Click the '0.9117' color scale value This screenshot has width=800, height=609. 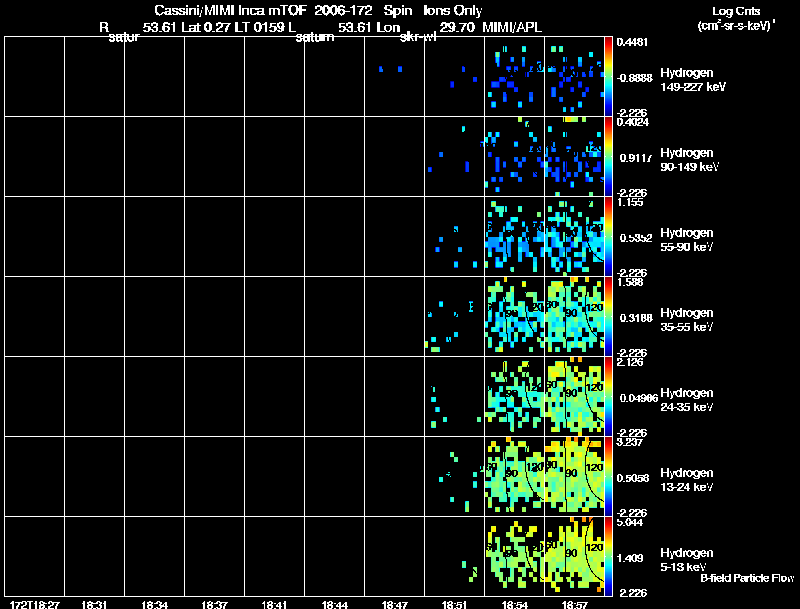tap(636, 158)
